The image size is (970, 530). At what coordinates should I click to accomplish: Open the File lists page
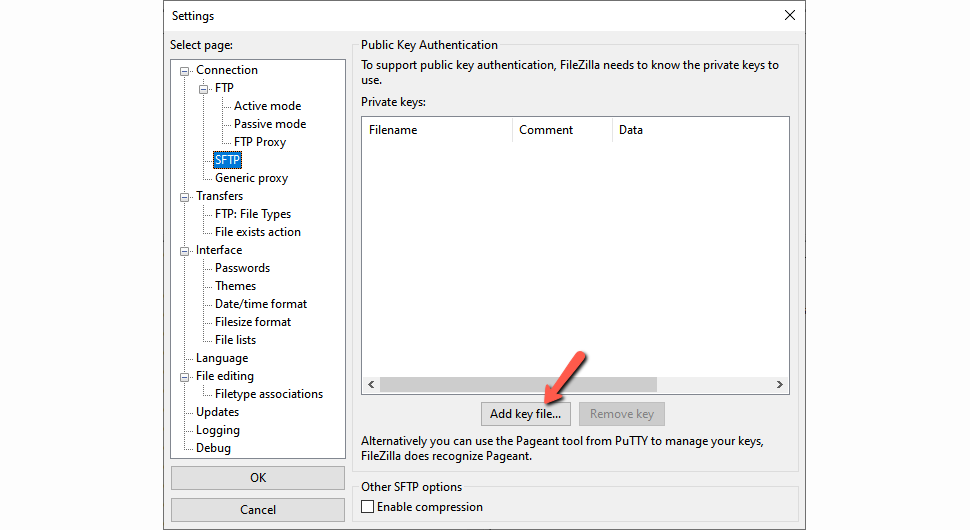click(x=235, y=339)
